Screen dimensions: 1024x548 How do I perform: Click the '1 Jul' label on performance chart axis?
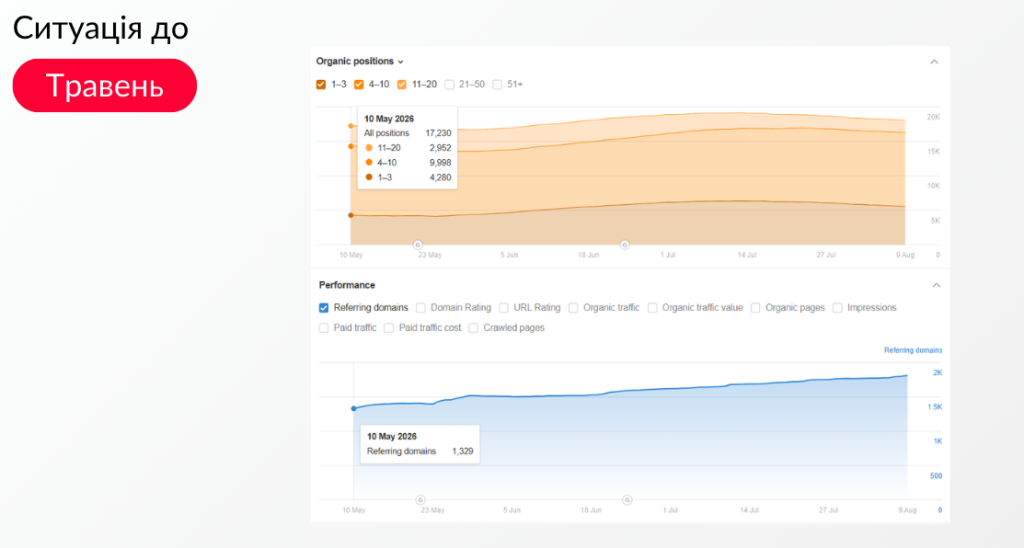click(x=670, y=510)
